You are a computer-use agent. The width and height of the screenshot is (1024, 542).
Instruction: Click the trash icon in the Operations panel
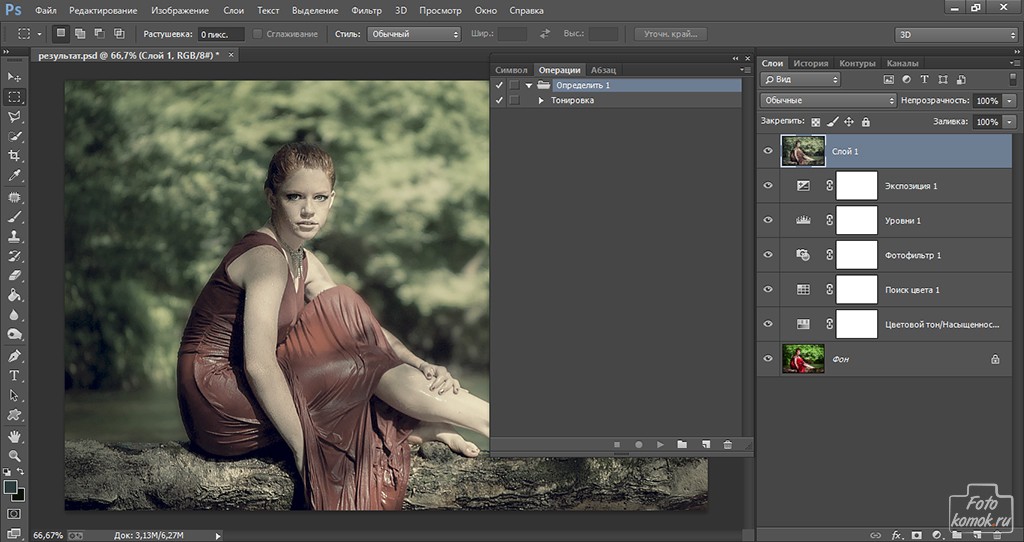727,444
